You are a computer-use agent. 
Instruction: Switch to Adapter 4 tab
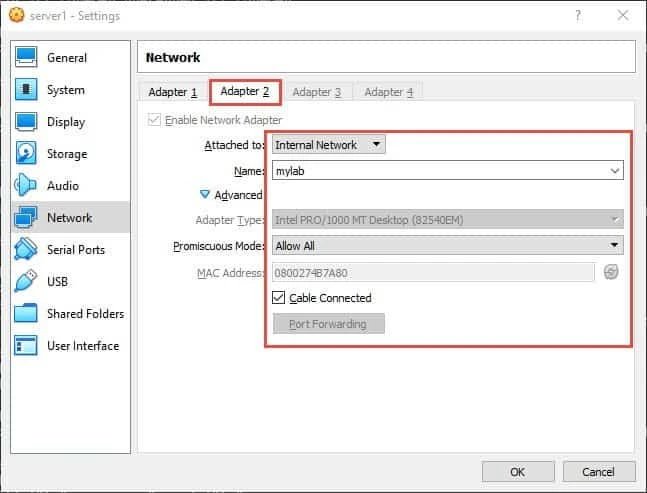(388, 92)
